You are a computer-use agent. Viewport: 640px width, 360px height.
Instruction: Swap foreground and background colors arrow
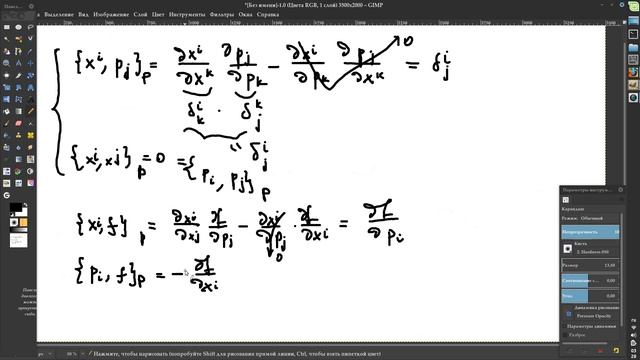pos(25,205)
